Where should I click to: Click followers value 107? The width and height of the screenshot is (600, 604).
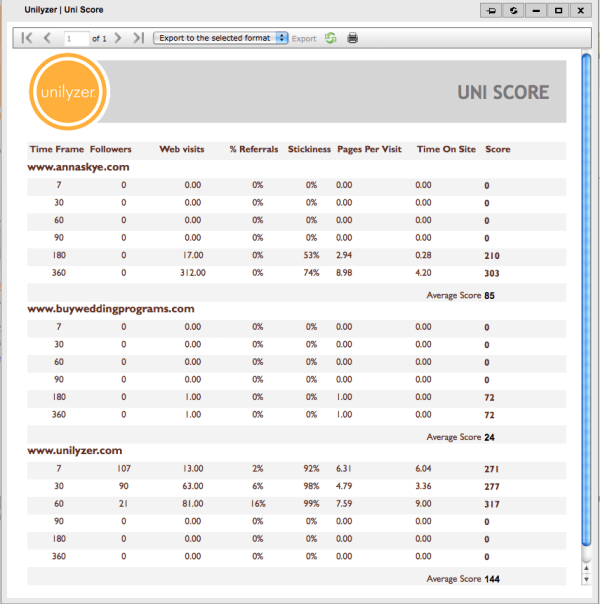124,468
